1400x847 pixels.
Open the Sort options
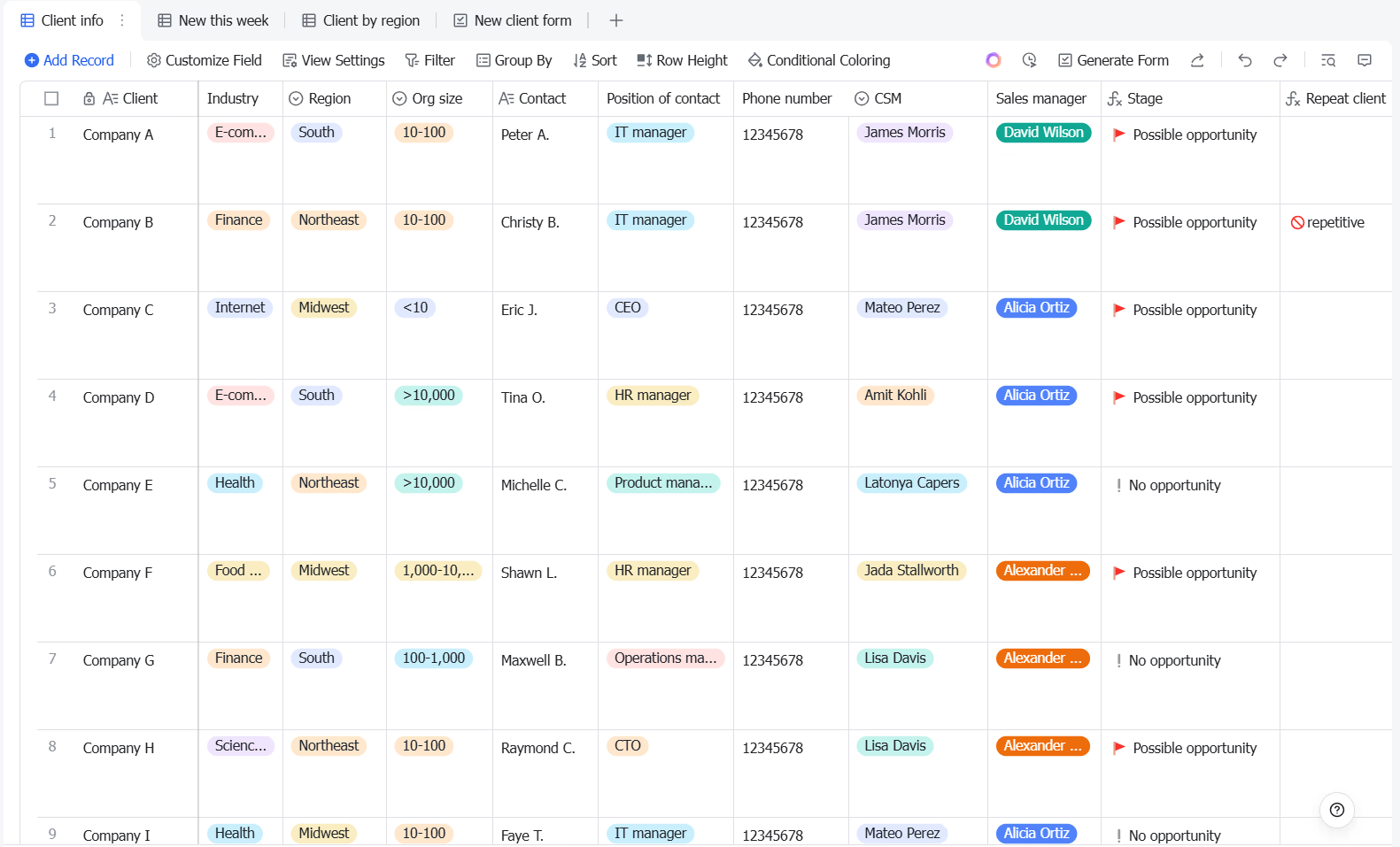[x=595, y=60]
